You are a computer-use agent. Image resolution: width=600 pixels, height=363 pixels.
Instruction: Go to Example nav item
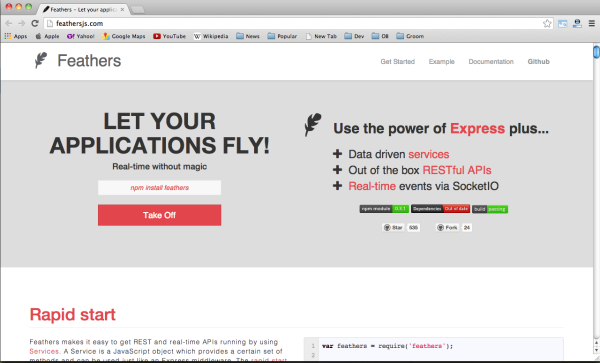coord(442,62)
